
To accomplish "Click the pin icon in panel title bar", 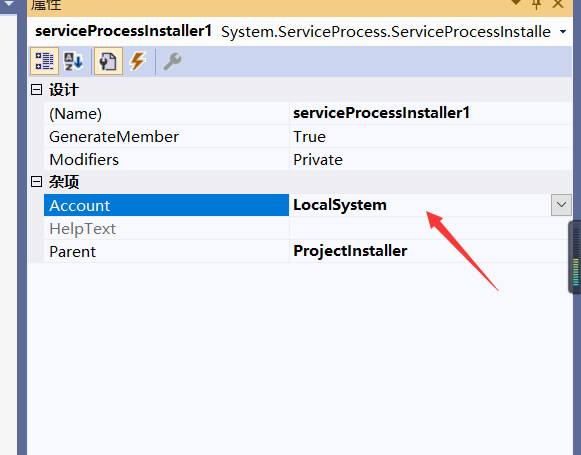I will point(536,4).
